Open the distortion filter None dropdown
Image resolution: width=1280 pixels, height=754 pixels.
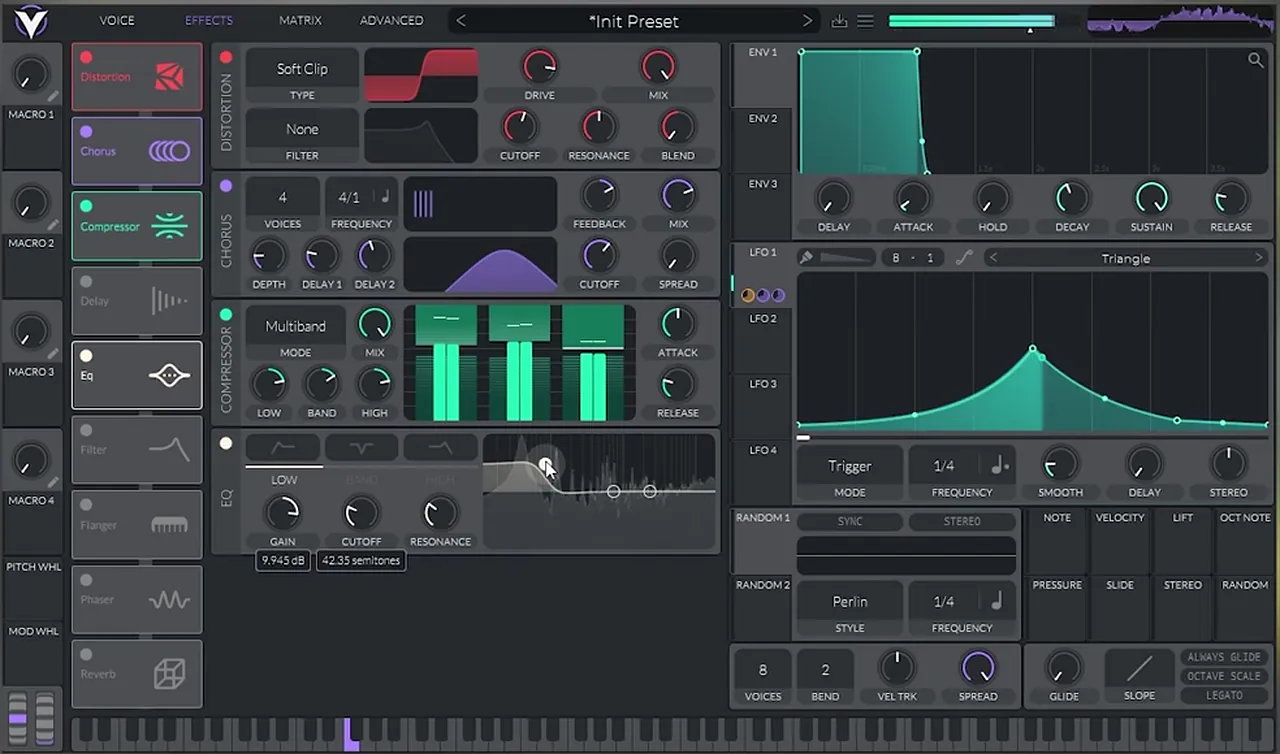[302, 129]
